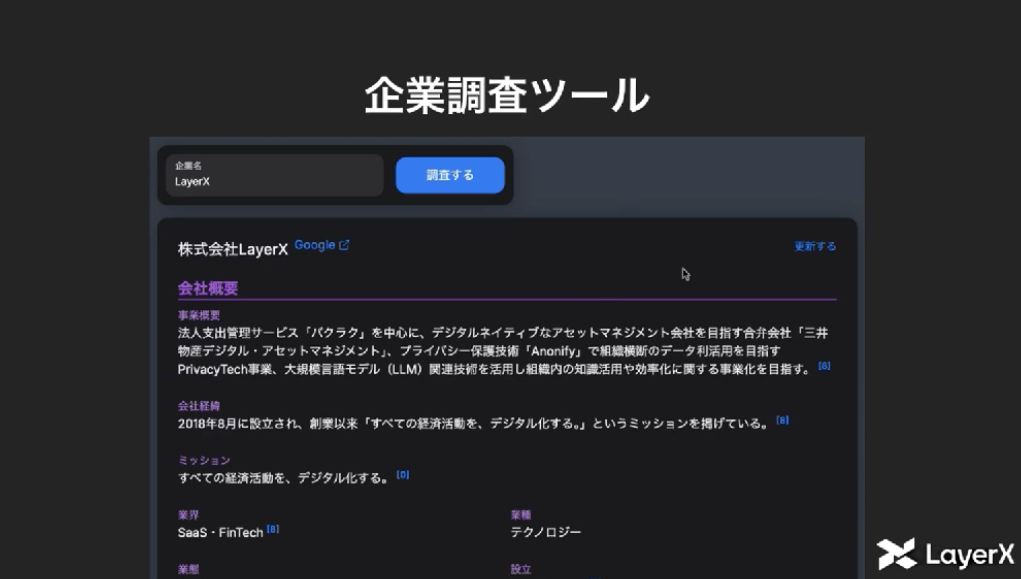Focus the 企業名 input field containing LayerX
Screen dimensions: 1021x579
(274, 175)
